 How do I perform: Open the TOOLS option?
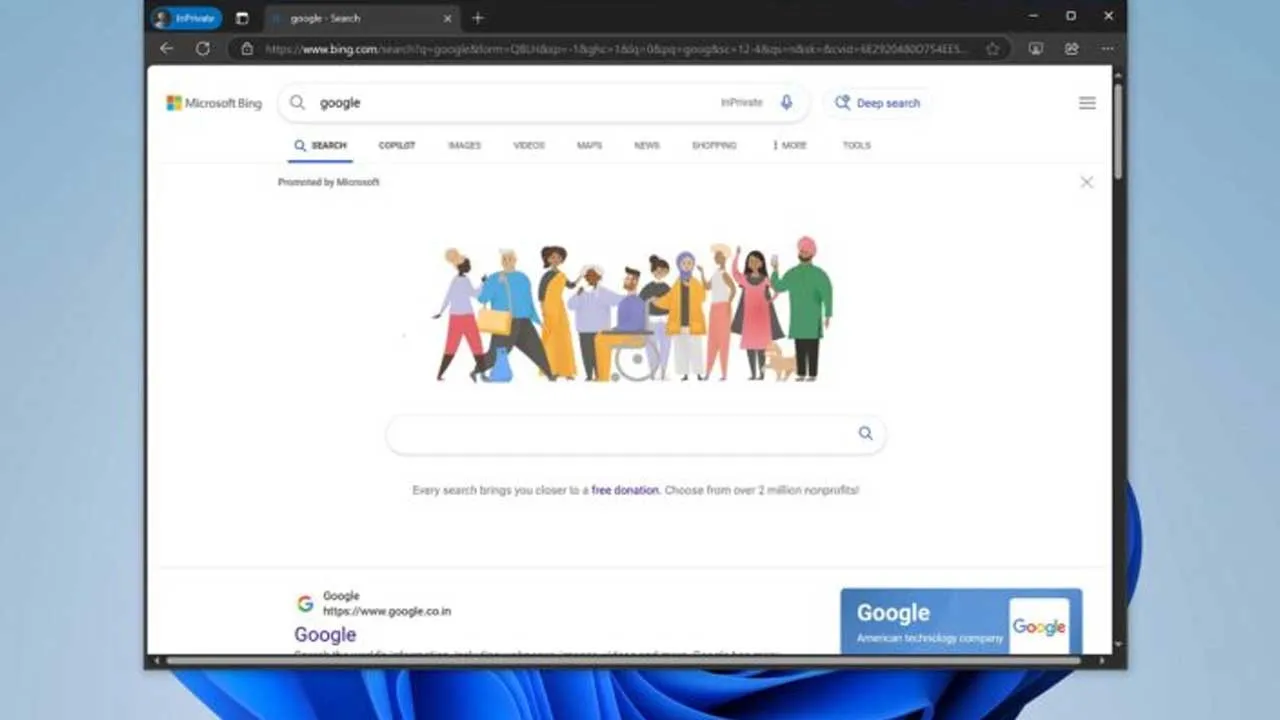coord(856,146)
